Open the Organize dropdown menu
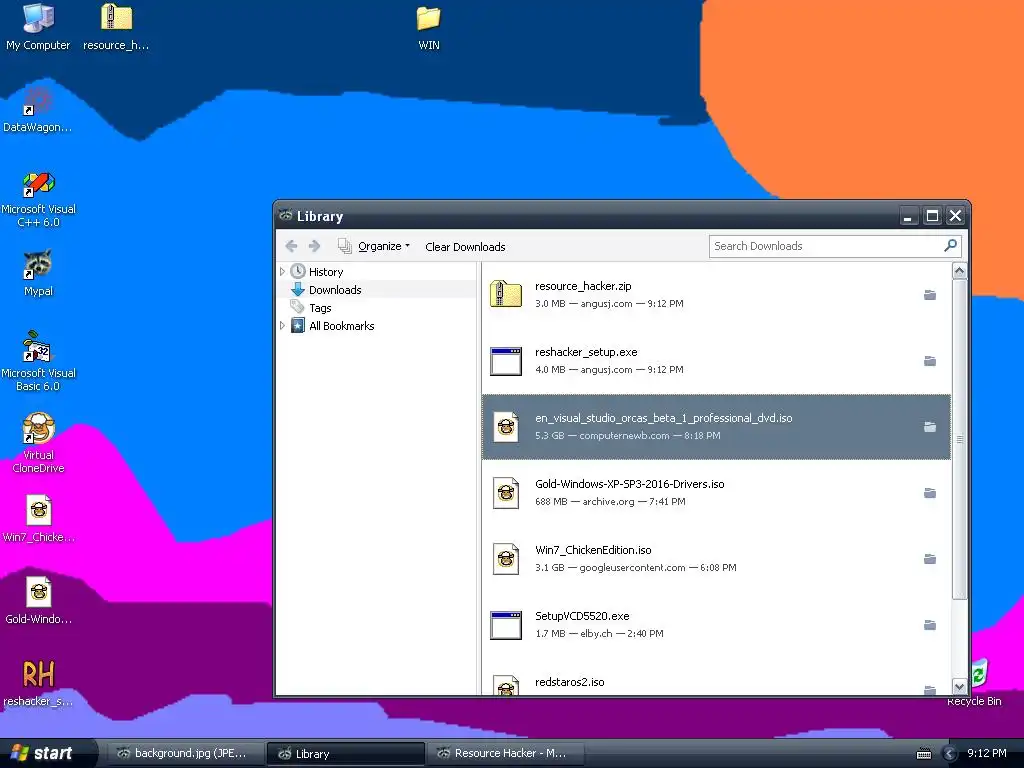Screen dimensions: 1024x768 click(374, 246)
